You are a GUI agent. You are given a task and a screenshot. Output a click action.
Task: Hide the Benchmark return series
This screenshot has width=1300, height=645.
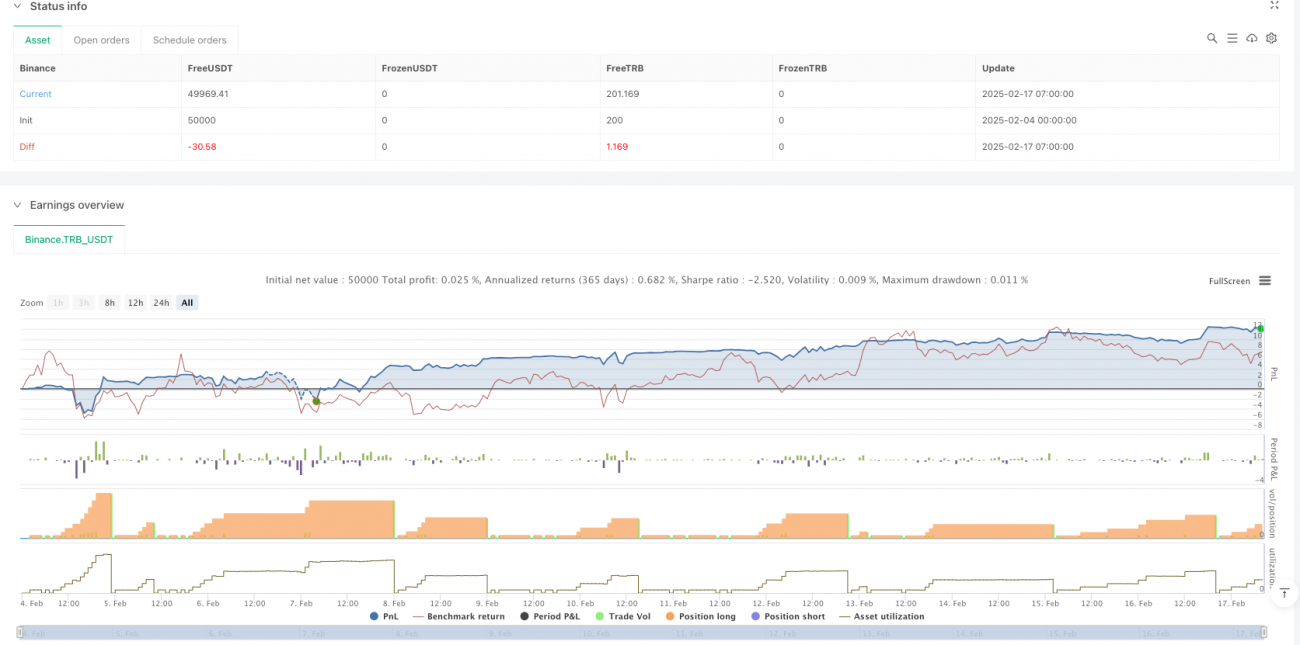click(x=459, y=616)
